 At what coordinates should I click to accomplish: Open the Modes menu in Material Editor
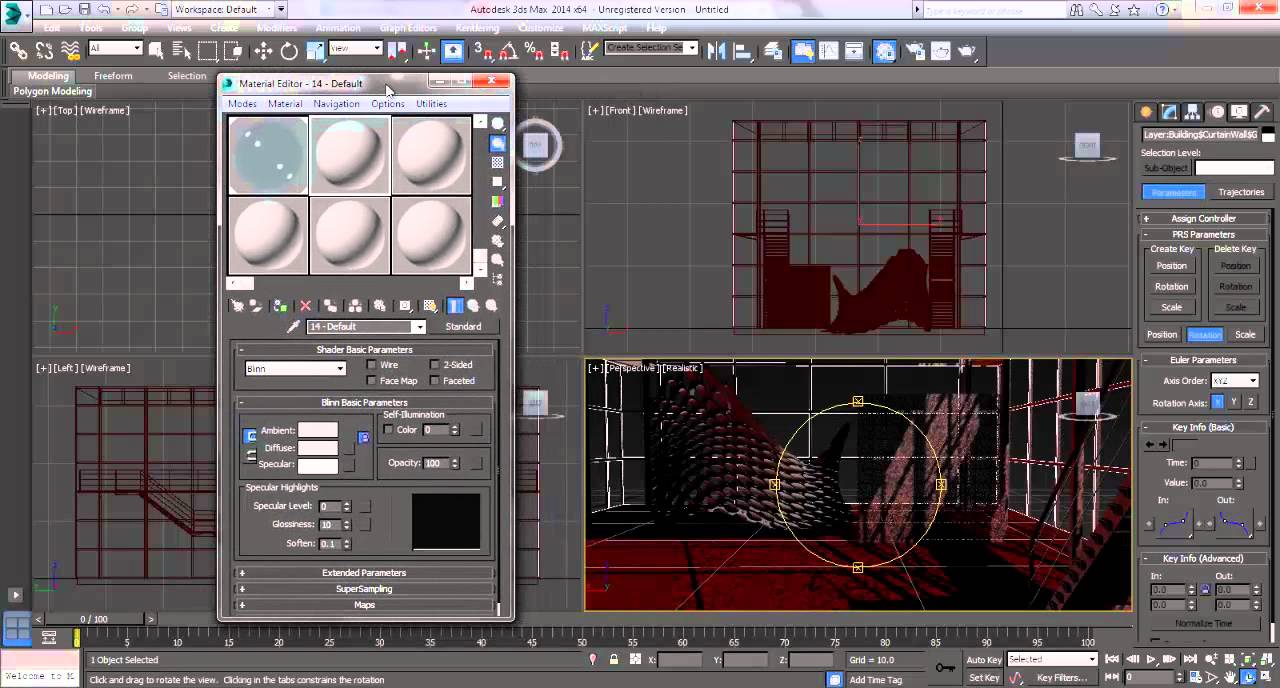(x=242, y=104)
